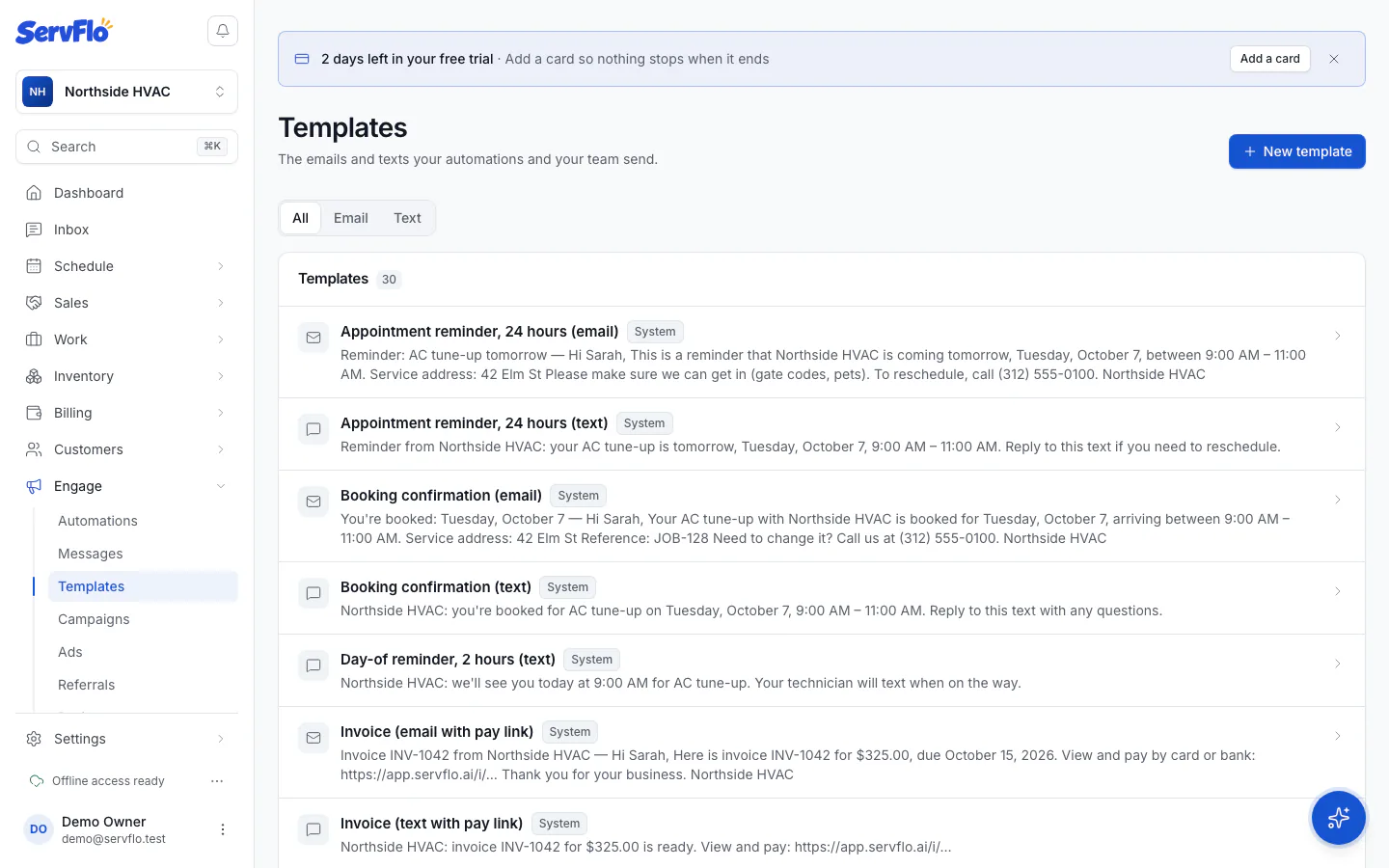Image resolution: width=1389 pixels, height=868 pixels.
Task: Click the email icon for Booking confirmation email
Action: (313, 502)
